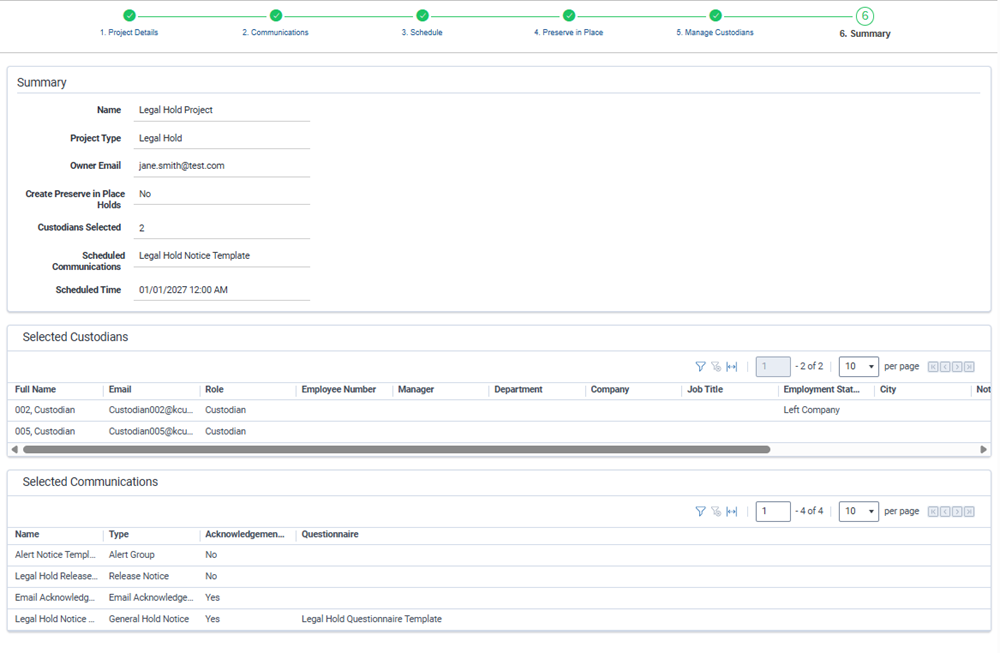Sort custodians by City column
Viewport: 1000px width, 653px height.
pos(888,390)
